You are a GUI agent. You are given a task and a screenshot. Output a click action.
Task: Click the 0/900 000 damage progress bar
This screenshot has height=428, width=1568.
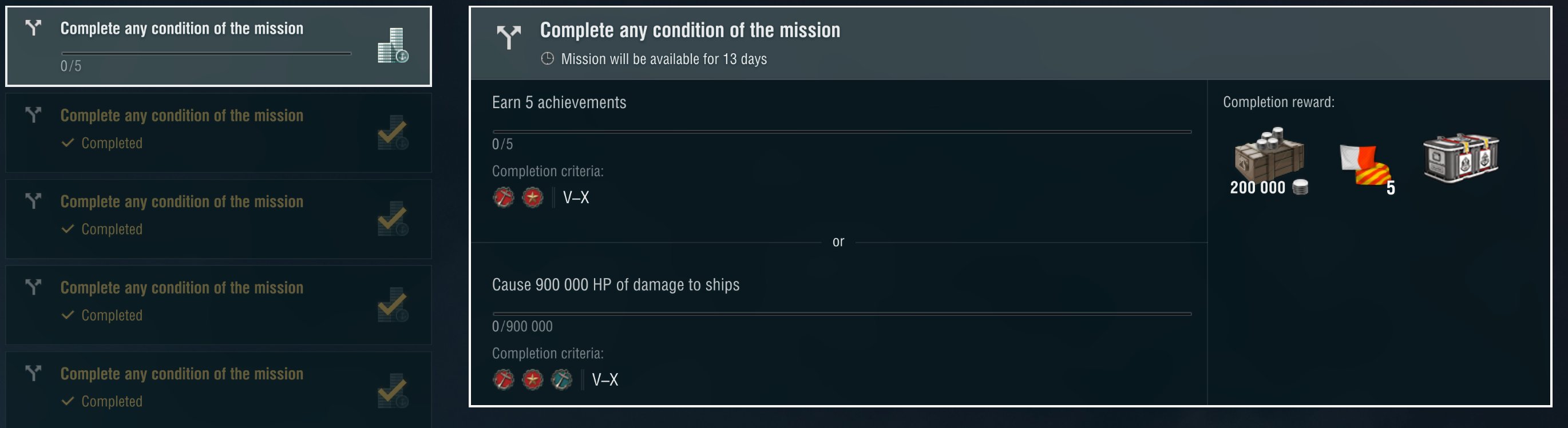tap(841, 314)
